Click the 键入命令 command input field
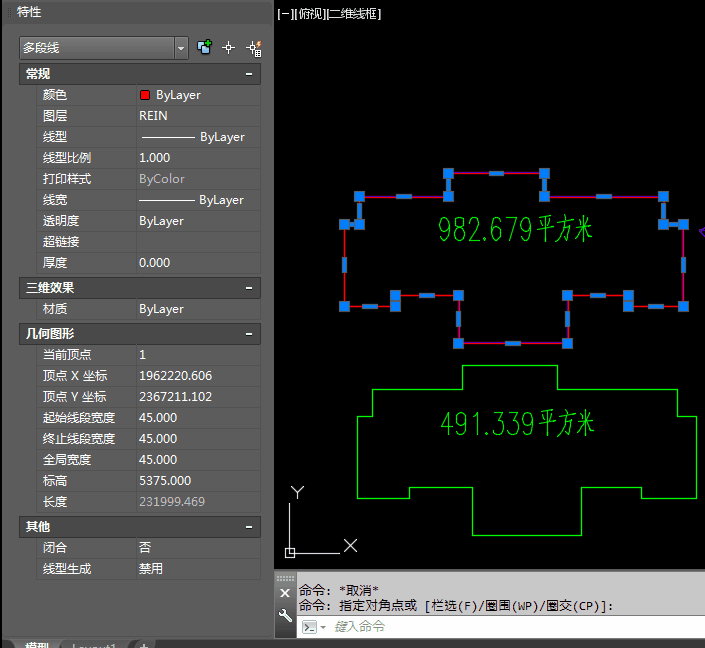This screenshot has height=648, width=705. pyautogui.click(x=500, y=627)
